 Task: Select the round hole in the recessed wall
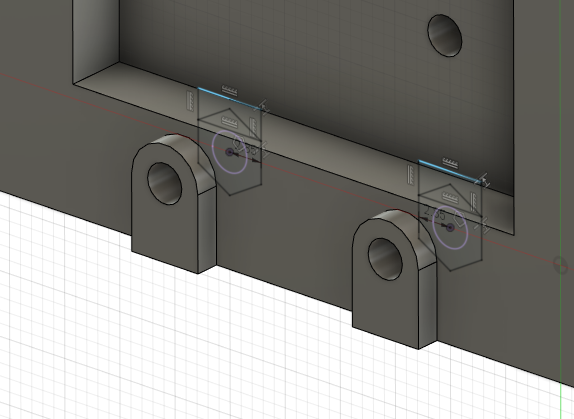(444, 35)
